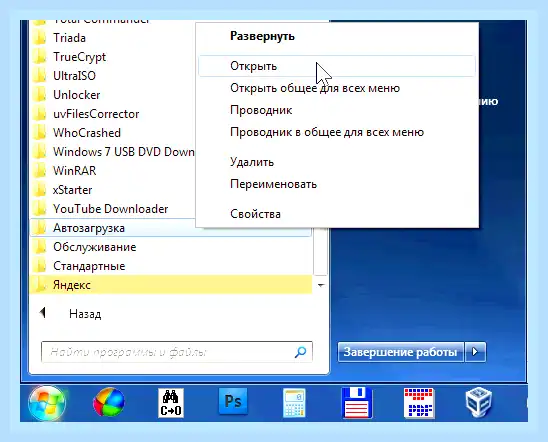Open the uvFilesCorrector folder entry
Viewport: 548px width, 442px height.
113,114
